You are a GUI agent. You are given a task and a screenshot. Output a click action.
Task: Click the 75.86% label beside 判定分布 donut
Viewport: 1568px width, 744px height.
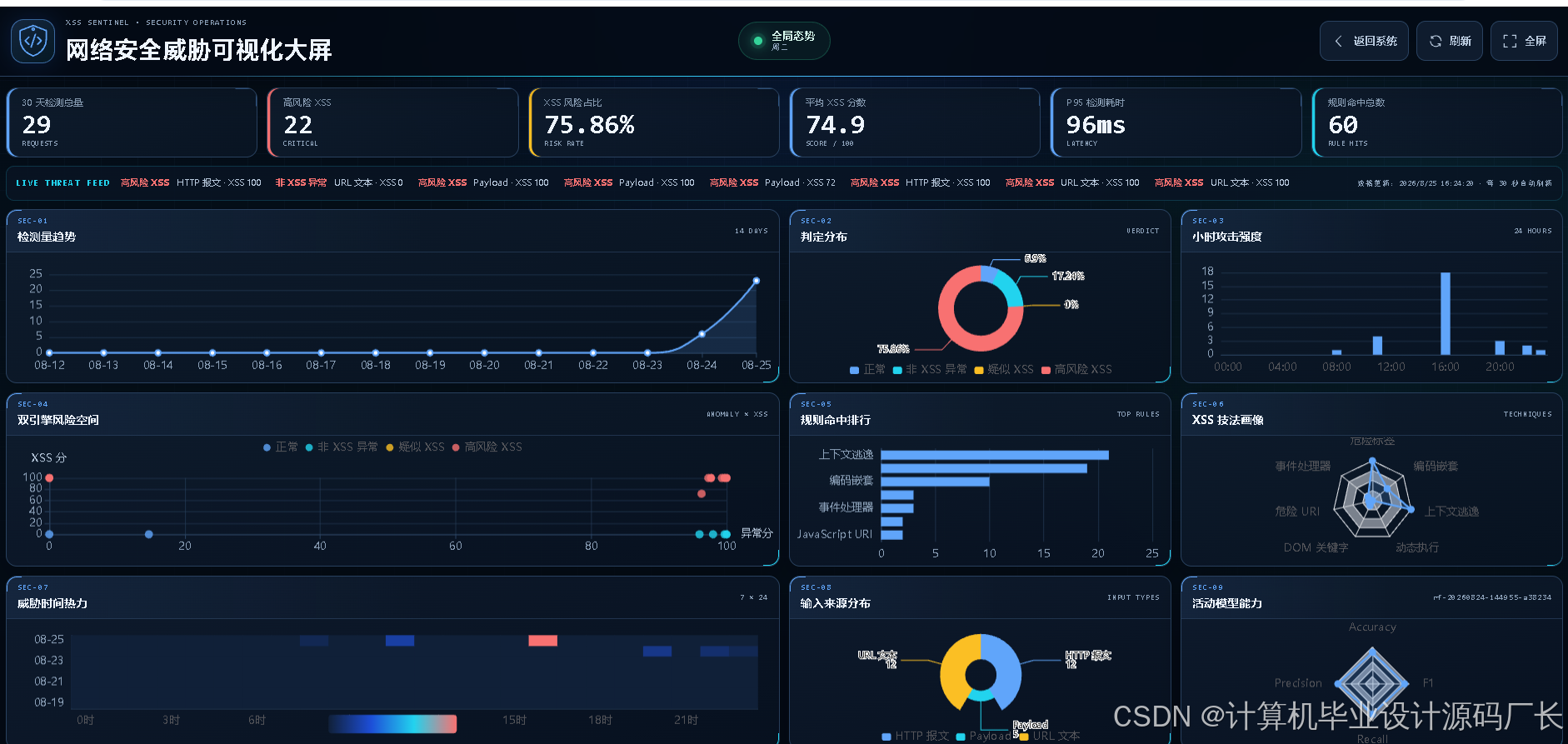tap(893, 349)
